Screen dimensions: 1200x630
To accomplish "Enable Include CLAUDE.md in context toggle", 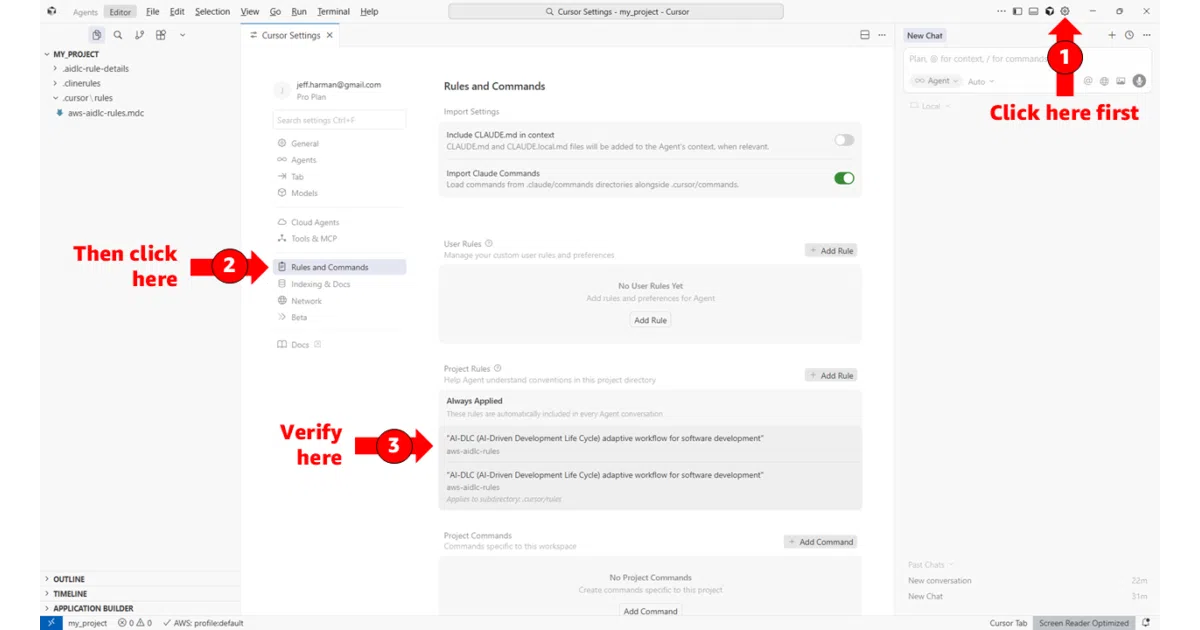I will click(845, 140).
